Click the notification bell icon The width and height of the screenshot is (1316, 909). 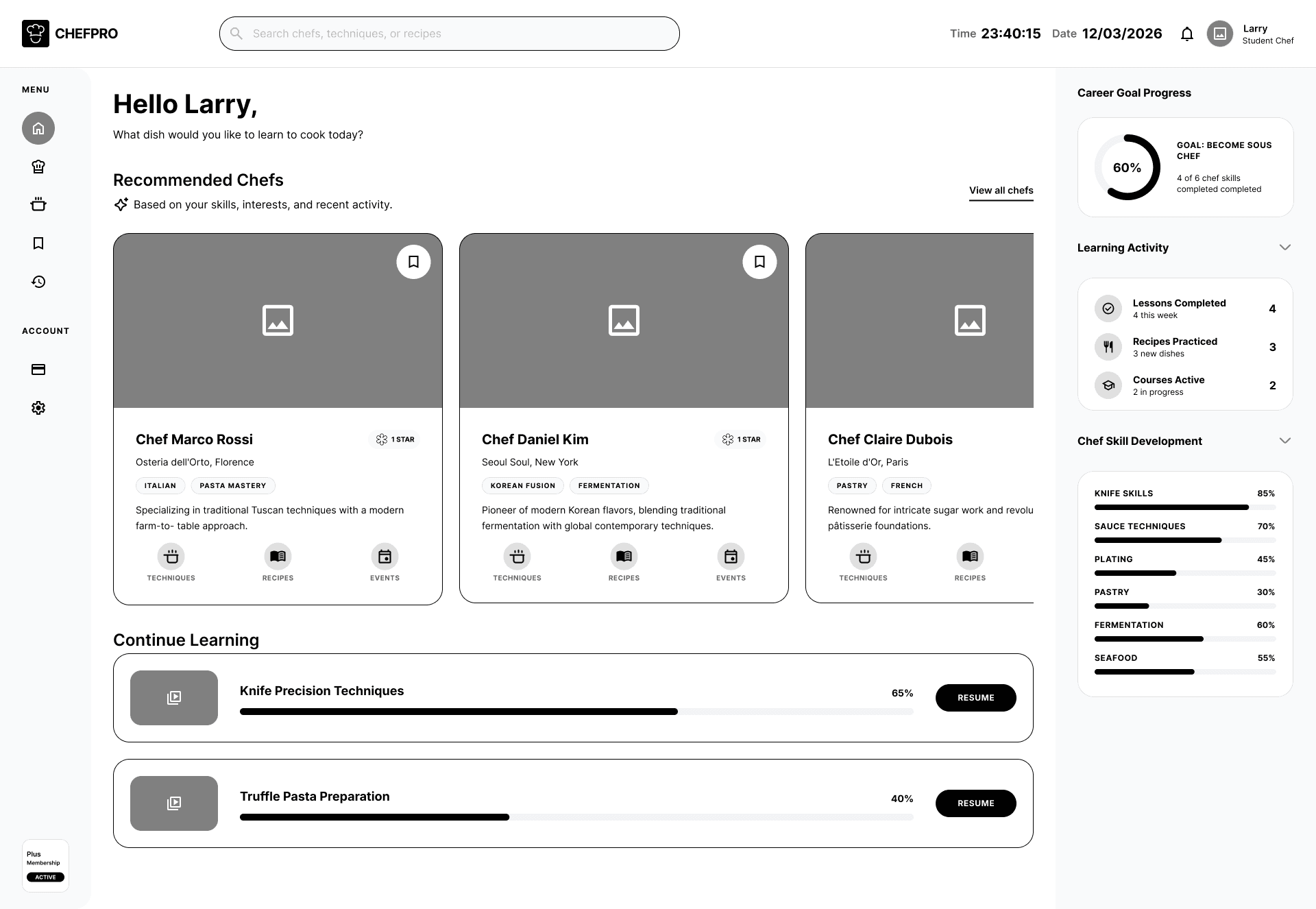pos(1187,34)
